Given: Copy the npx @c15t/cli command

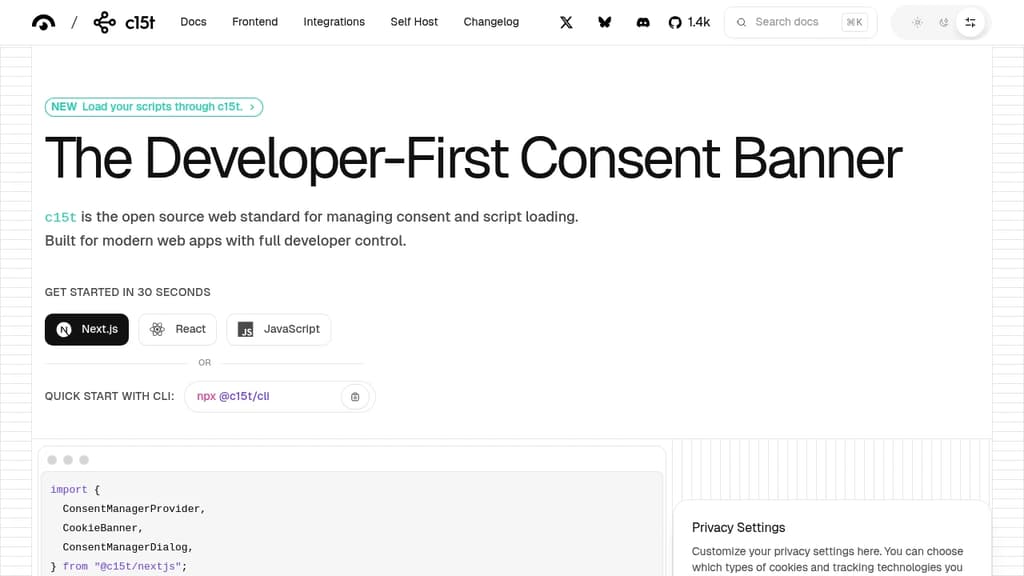Looking at the screenshot, I should (x=355, y=396).
